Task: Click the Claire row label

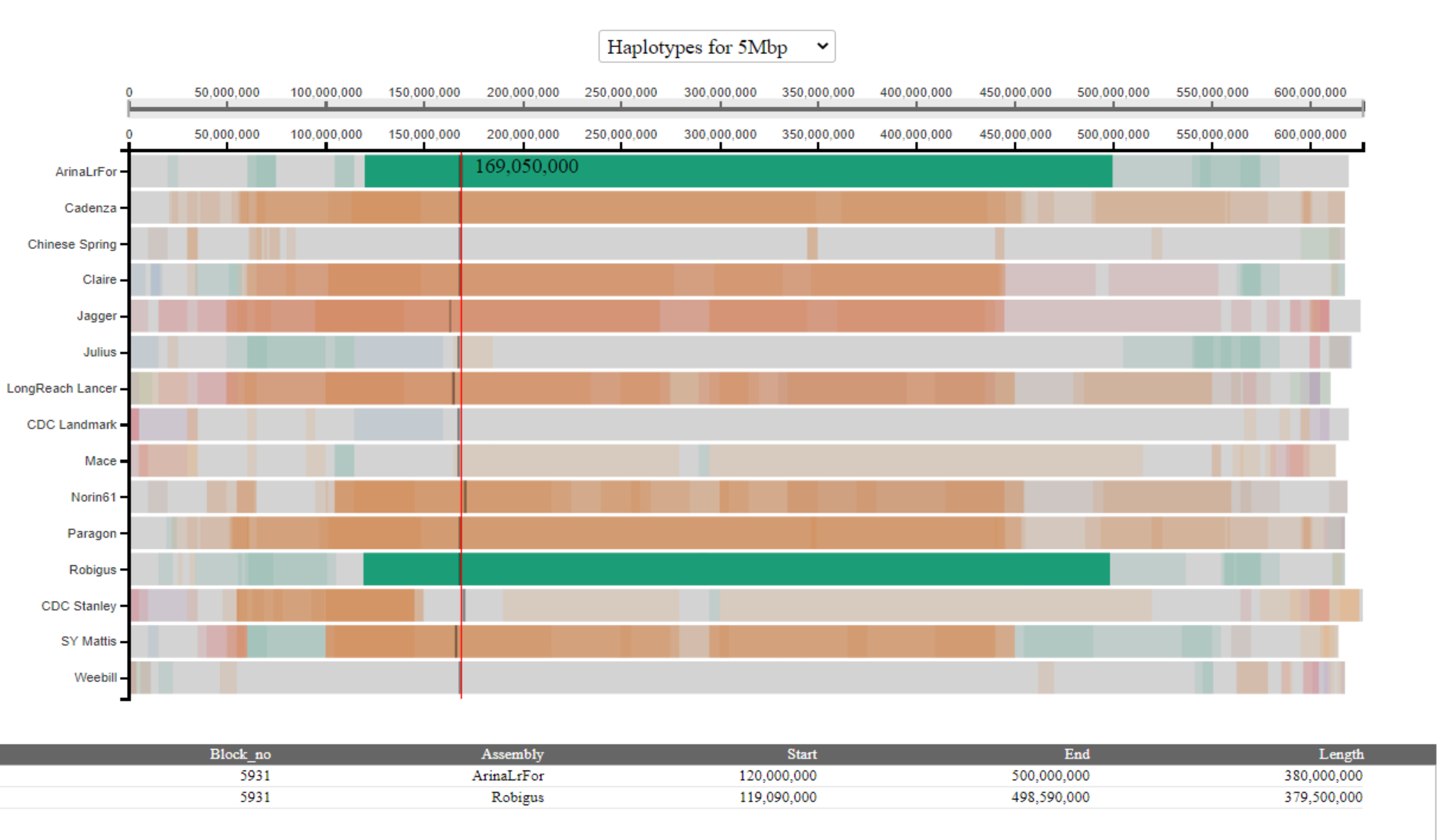Action: pos(100,280)
